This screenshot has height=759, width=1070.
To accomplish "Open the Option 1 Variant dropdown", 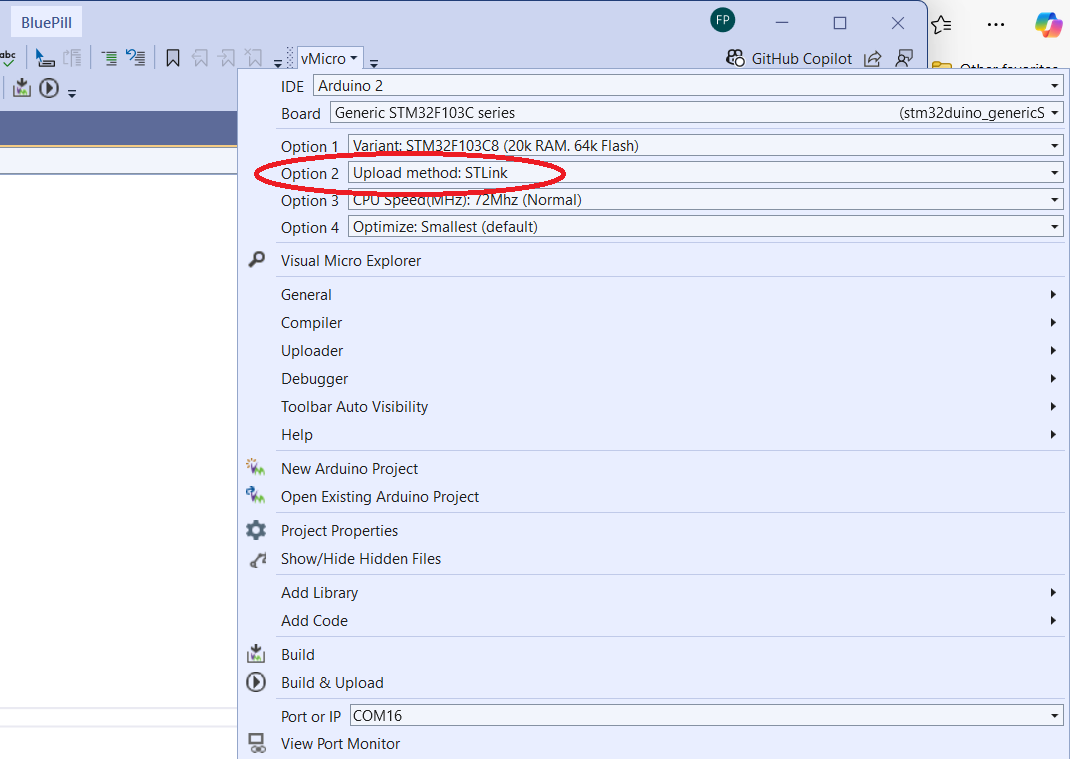I will point(1054,145).
